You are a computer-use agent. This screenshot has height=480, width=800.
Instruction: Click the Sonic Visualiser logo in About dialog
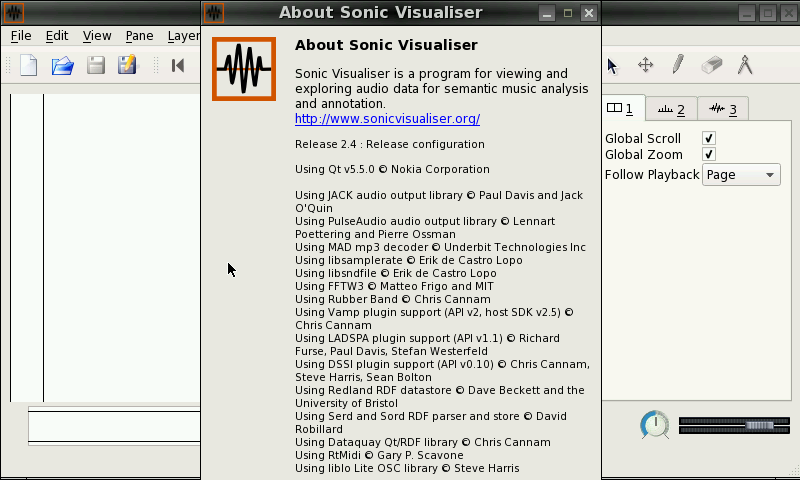244,69
